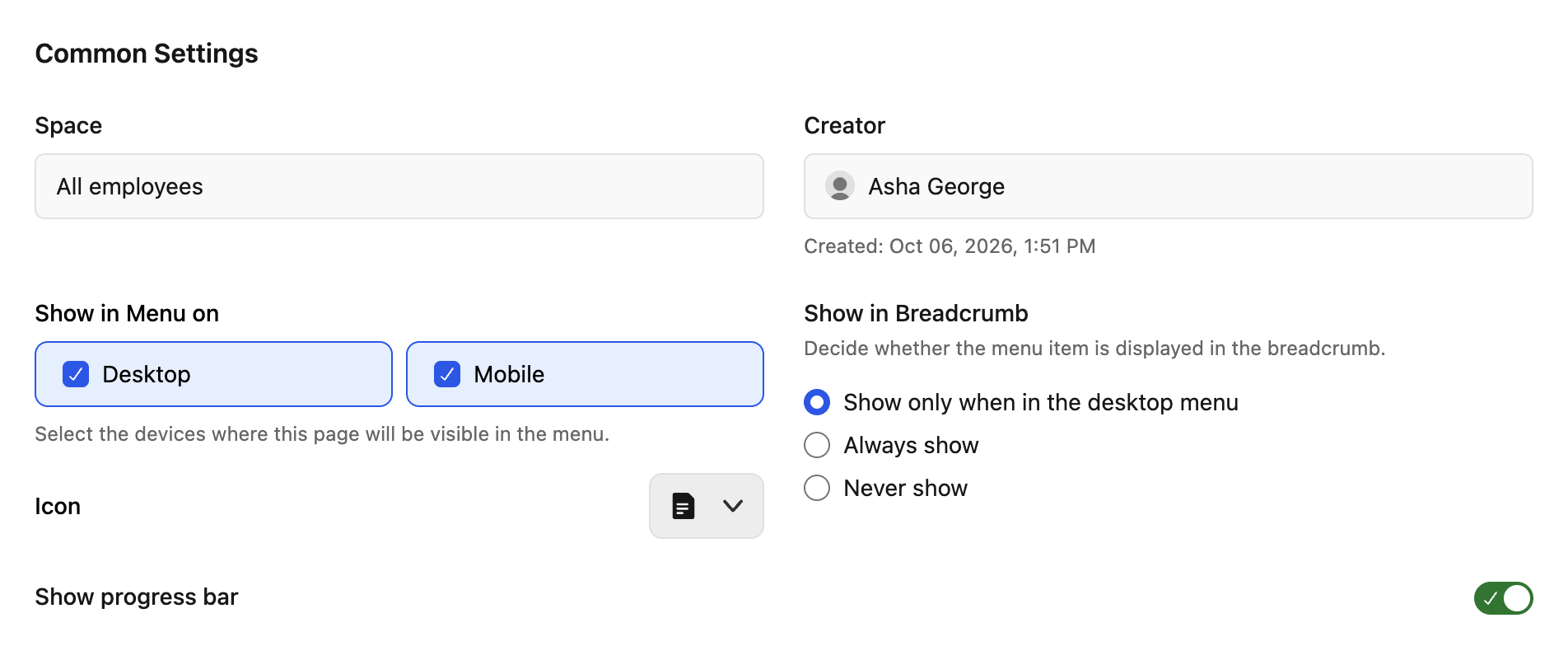Click the 'Show progress bar' label

coord(137,597)
